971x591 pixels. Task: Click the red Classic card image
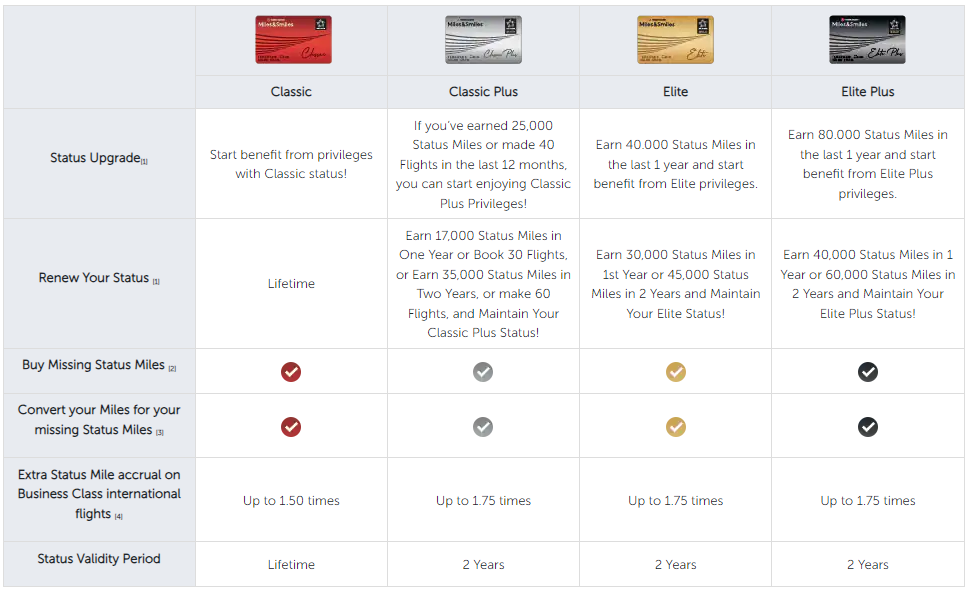click(292, 40)
